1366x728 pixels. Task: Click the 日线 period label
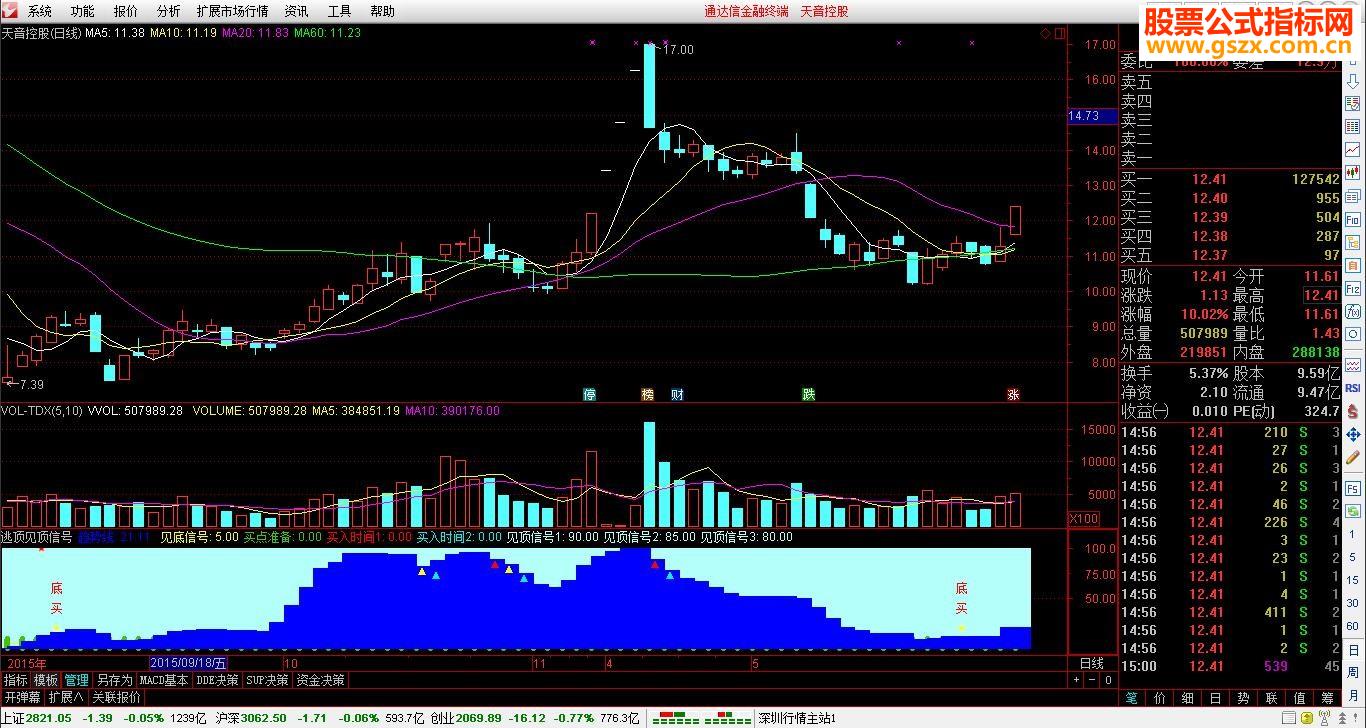click(x=1092, y=663)
